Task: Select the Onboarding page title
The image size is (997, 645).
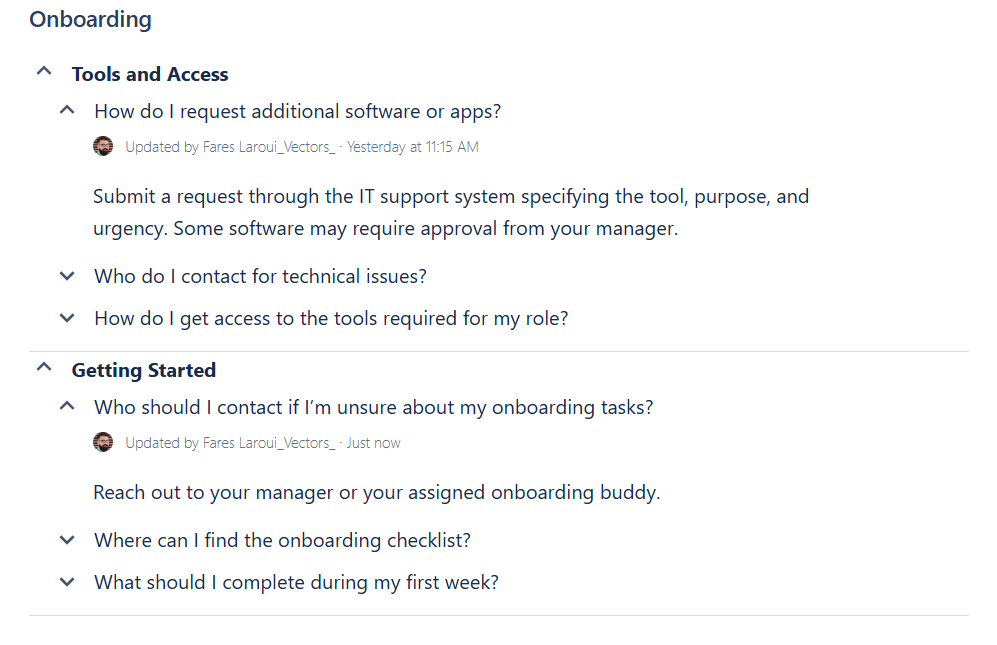Action: [90, 19]
